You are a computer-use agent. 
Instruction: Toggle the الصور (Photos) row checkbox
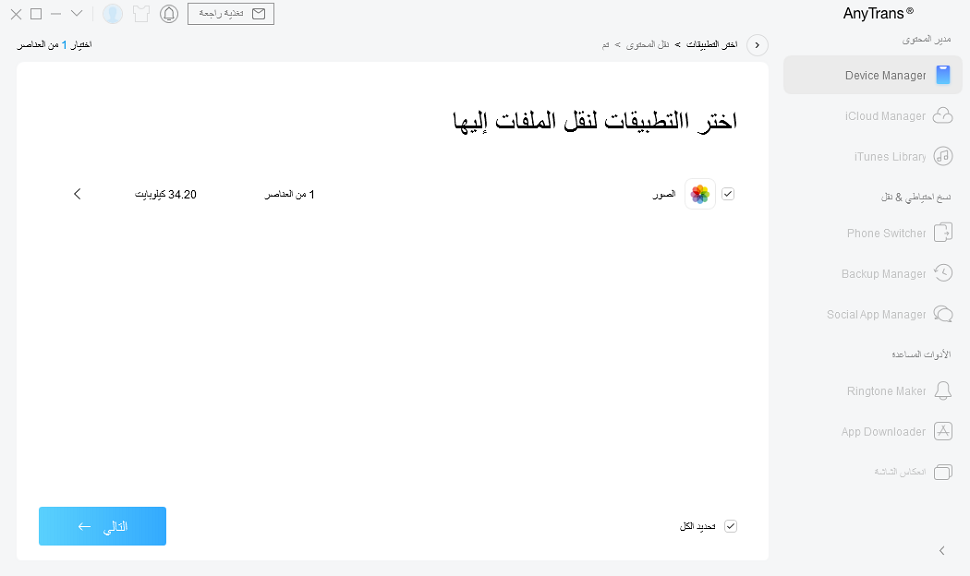point(728,194)
